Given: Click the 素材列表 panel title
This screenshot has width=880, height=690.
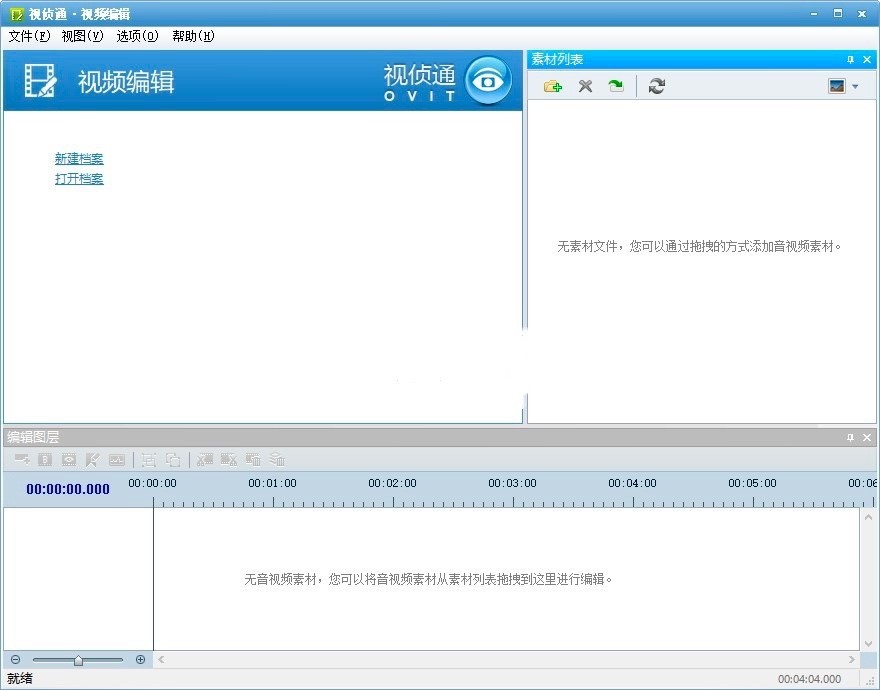Looking at the screenshot, I should pos(557,60).
